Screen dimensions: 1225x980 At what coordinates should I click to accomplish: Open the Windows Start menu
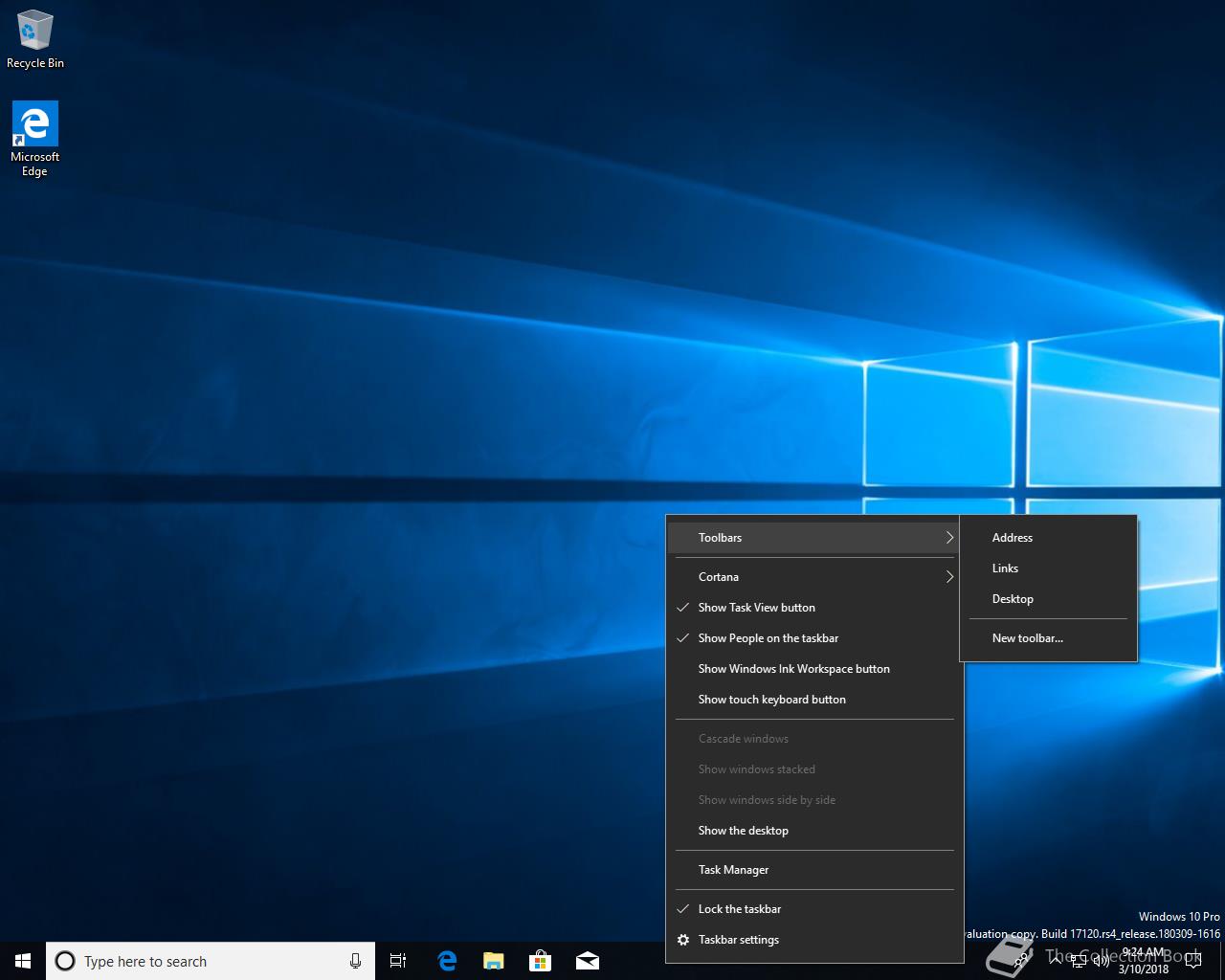click(23, 961)
